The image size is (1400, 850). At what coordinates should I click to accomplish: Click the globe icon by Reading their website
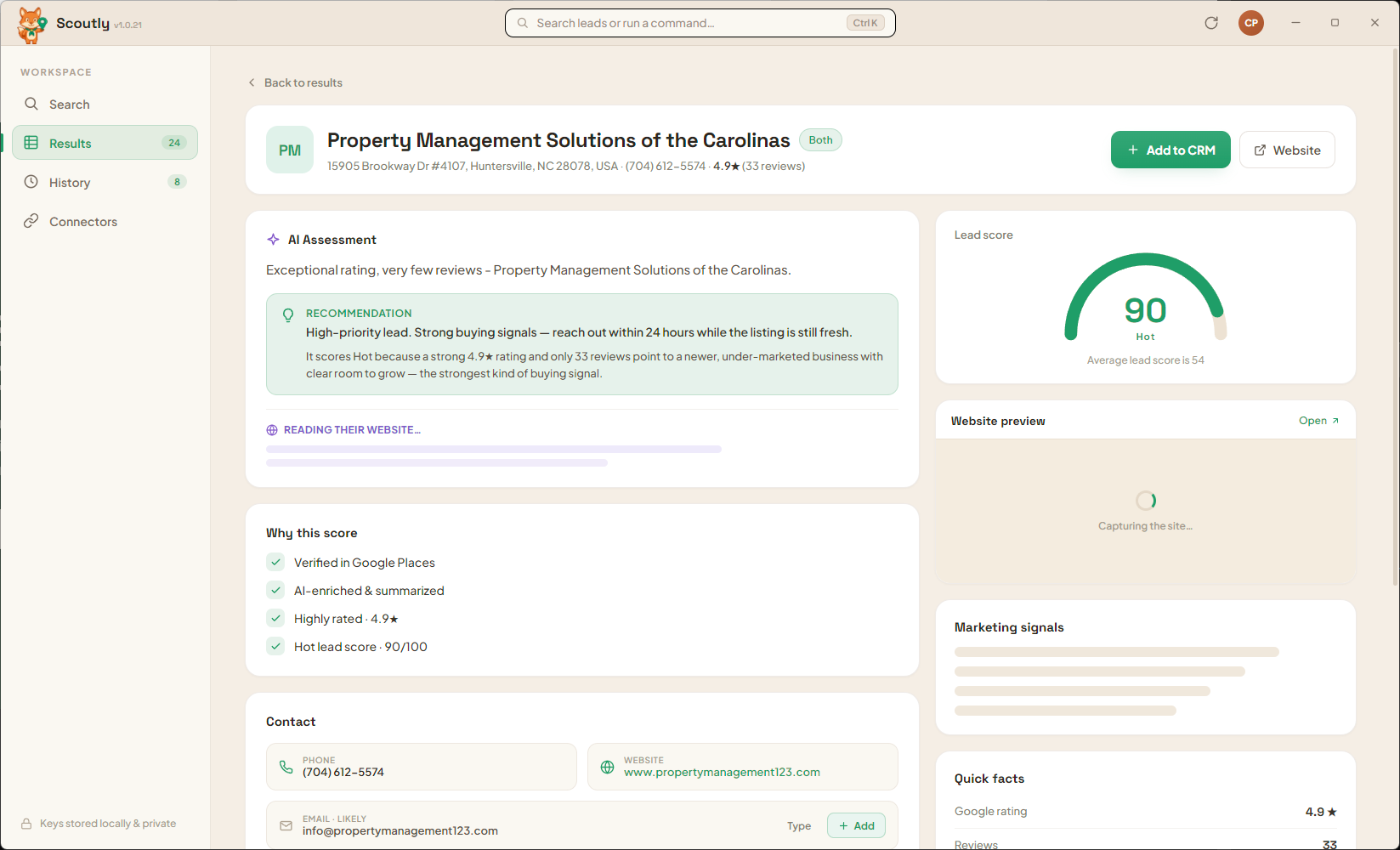tap(272, 430)
